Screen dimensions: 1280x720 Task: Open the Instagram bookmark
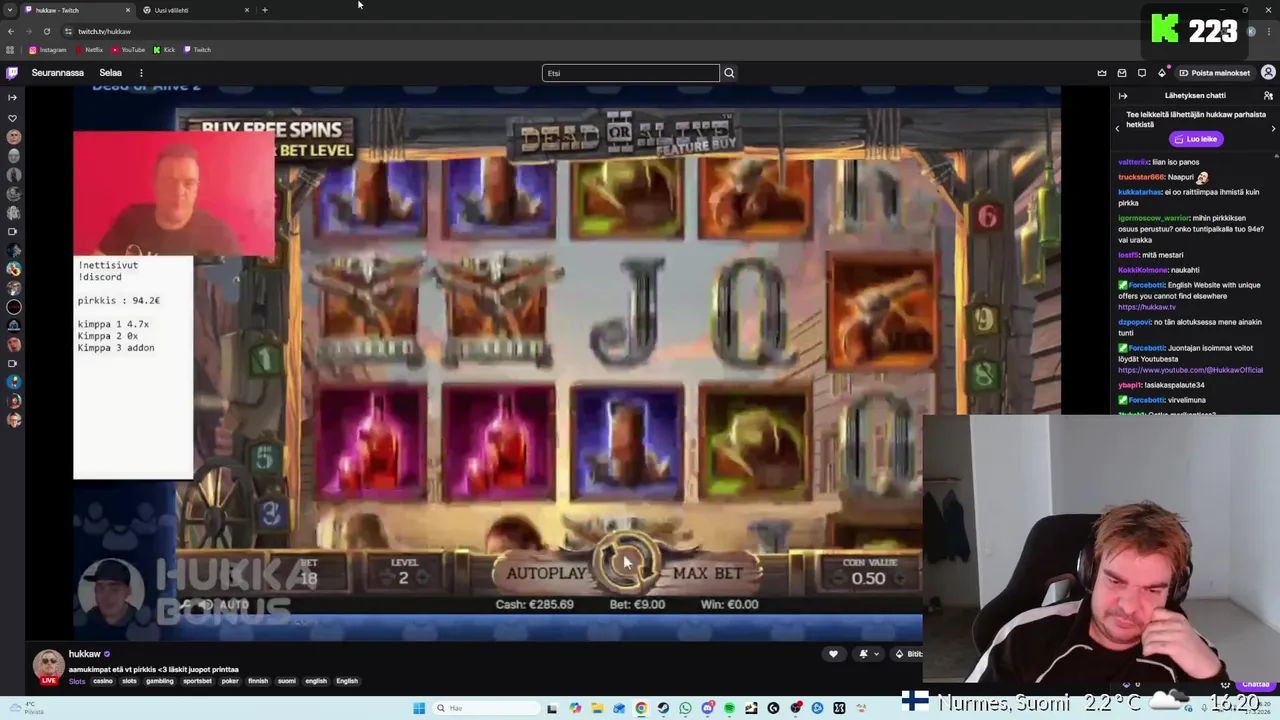click(48, 50)
